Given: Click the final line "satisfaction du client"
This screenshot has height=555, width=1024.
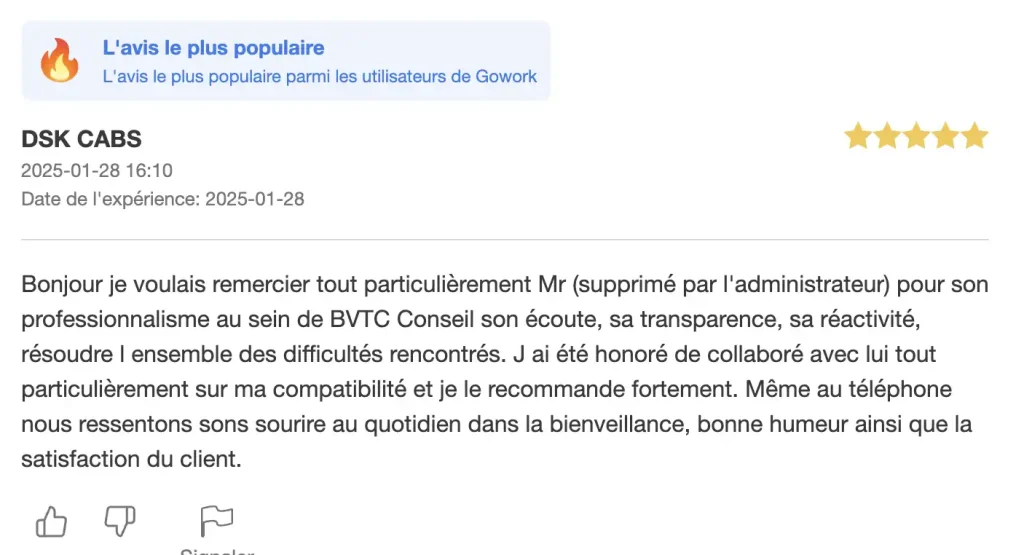Looking at the screenshot, I should tap(131, 459).
